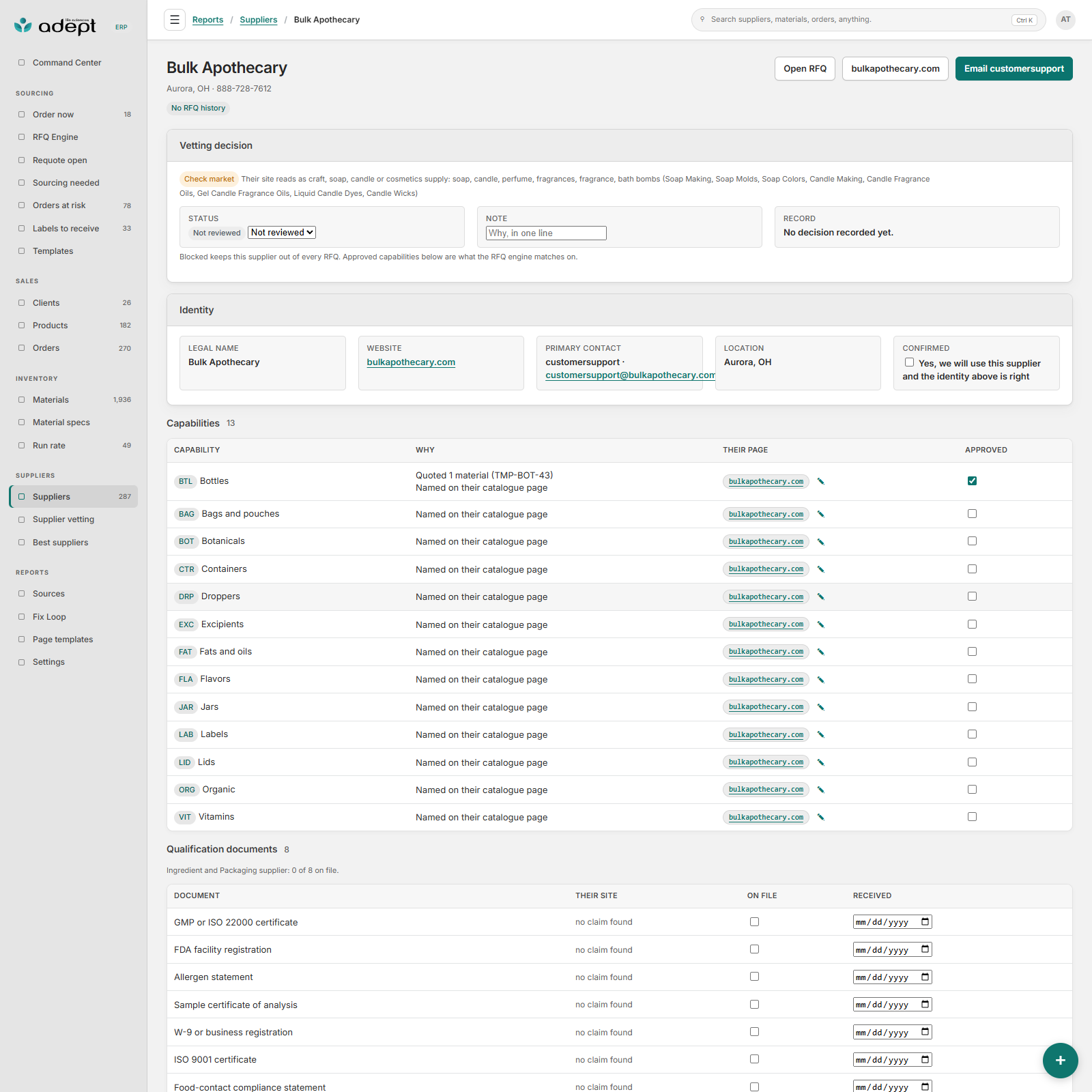Open the customersupport email address link
Screen dimensions: 1092x1092
630,375
